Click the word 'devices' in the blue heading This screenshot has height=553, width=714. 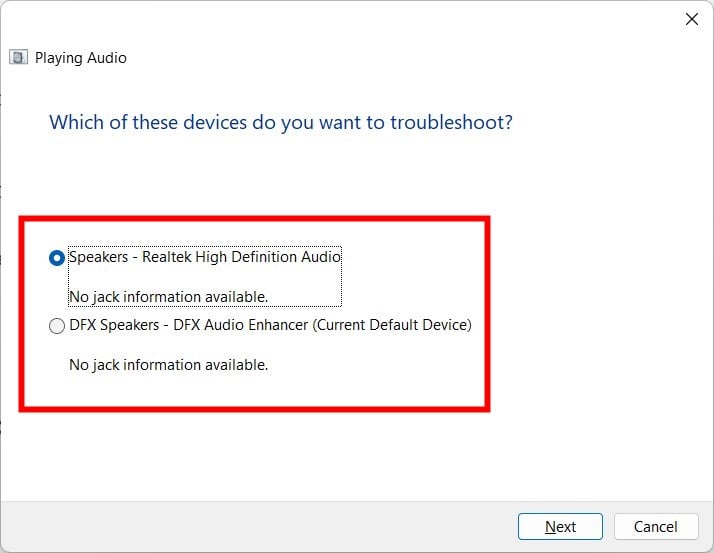click(215, 122)
